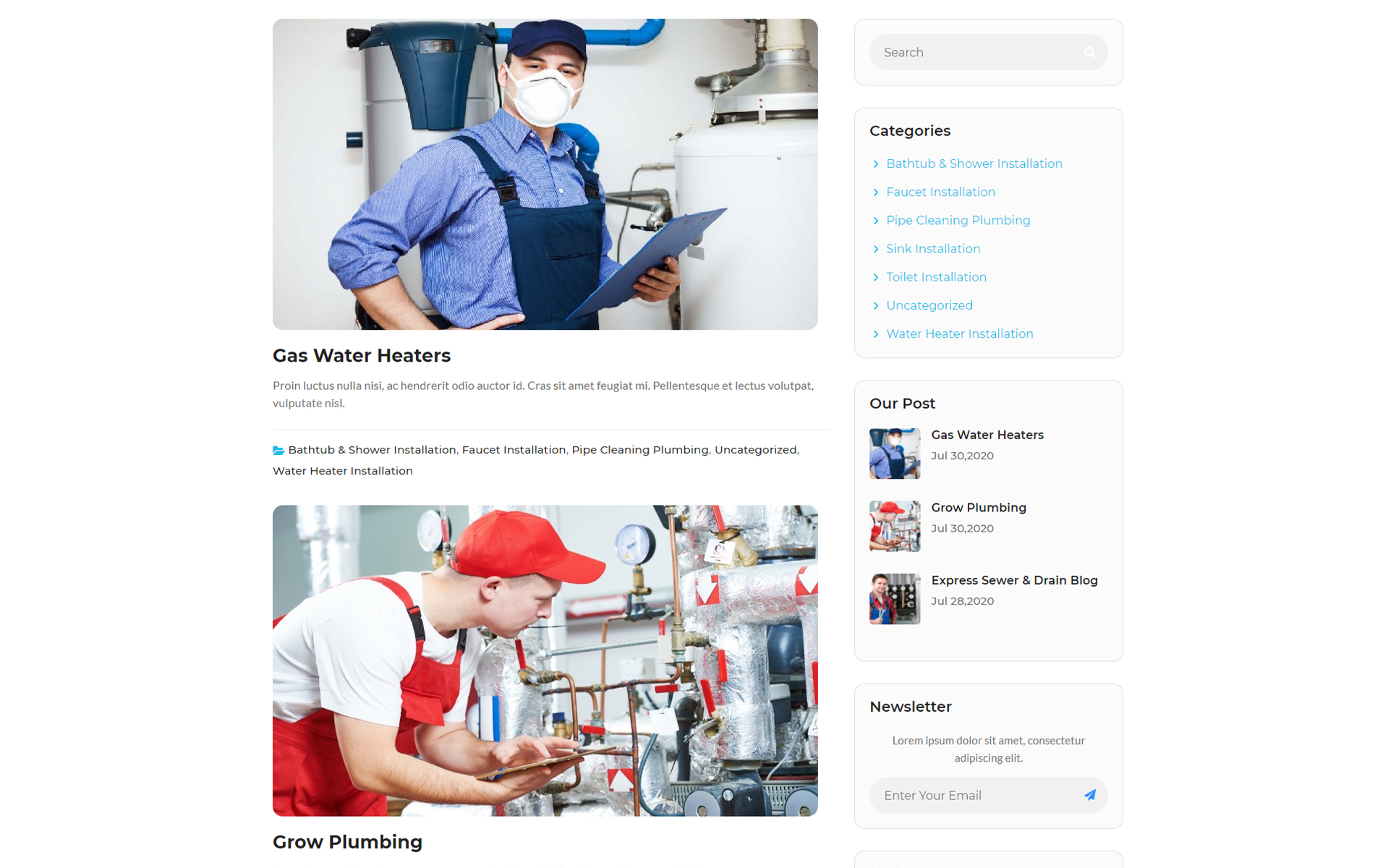This screenshot has width=1396, height=868.
Task: Click chevron beside Water Heater Installation
Action: tap(875, 334)
